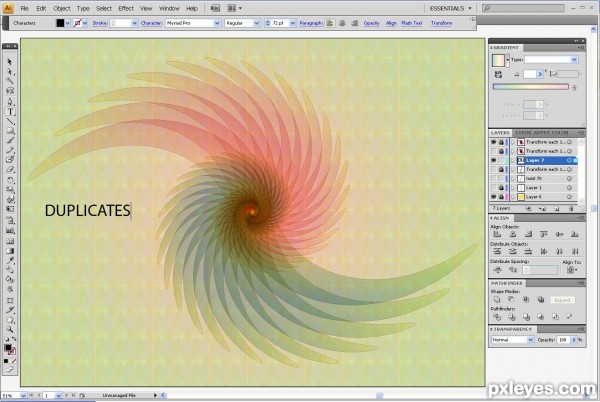The height and width of the screenshot is (402, 600).
Task: Click Horizontal Distribute Right icon
Action: tap(575, 251)
